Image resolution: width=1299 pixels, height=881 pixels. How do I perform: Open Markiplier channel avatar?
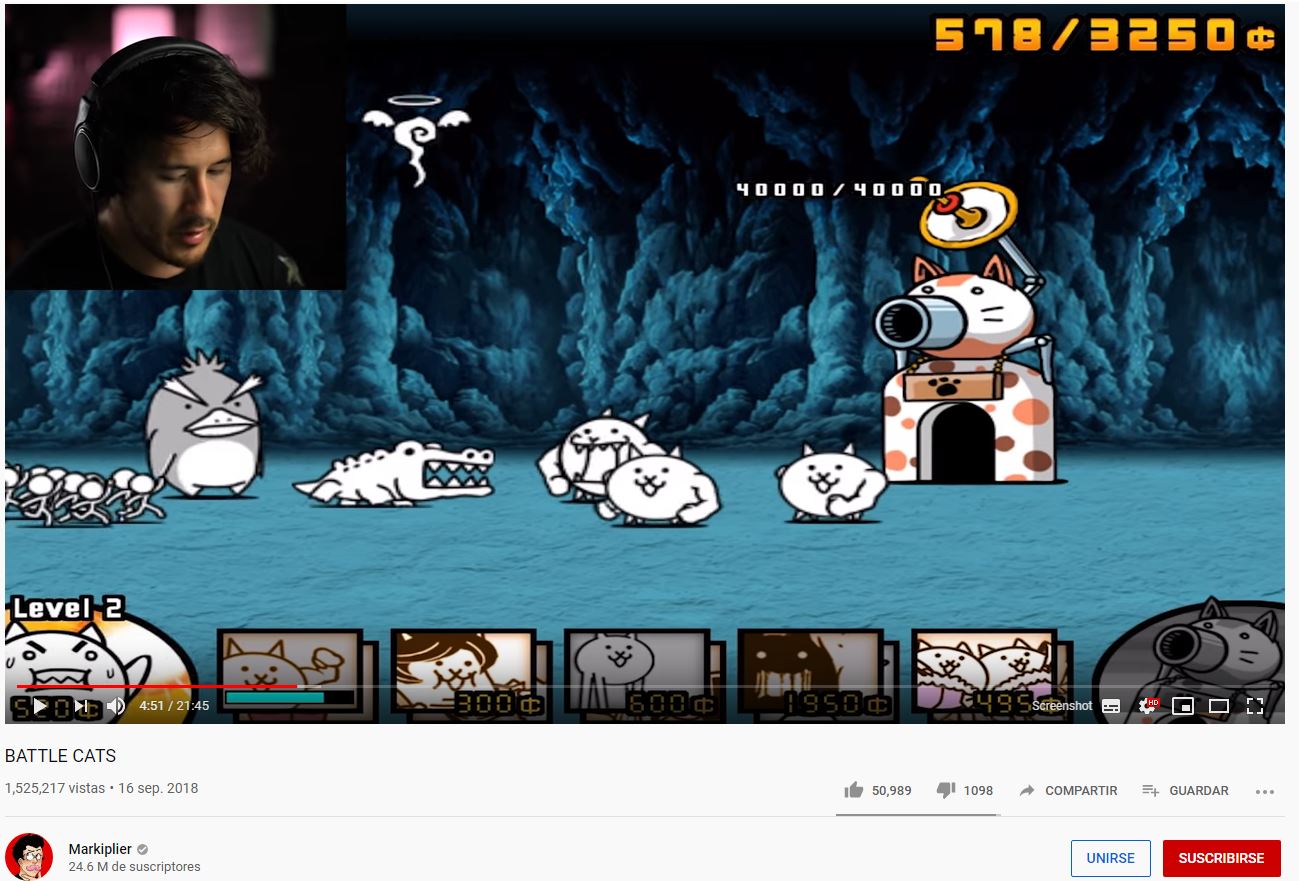(x=29, y=857)
